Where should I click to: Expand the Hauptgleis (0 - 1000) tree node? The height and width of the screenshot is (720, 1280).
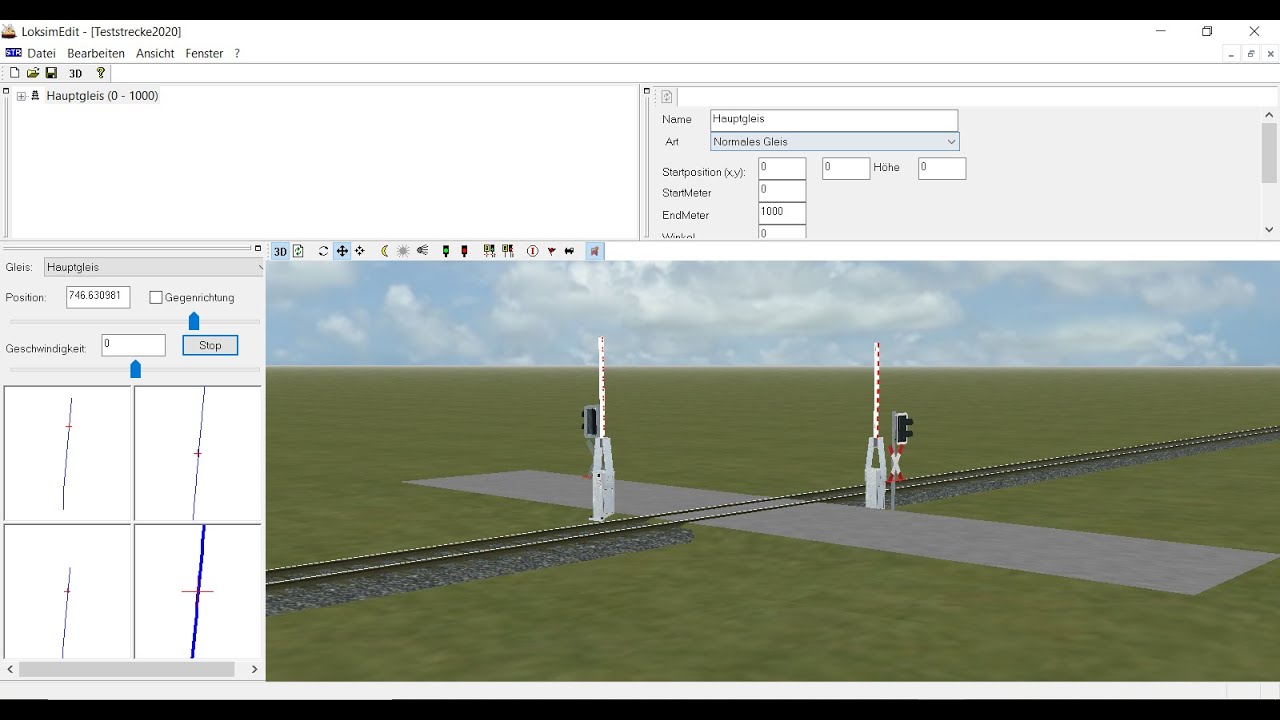[21, 96]
